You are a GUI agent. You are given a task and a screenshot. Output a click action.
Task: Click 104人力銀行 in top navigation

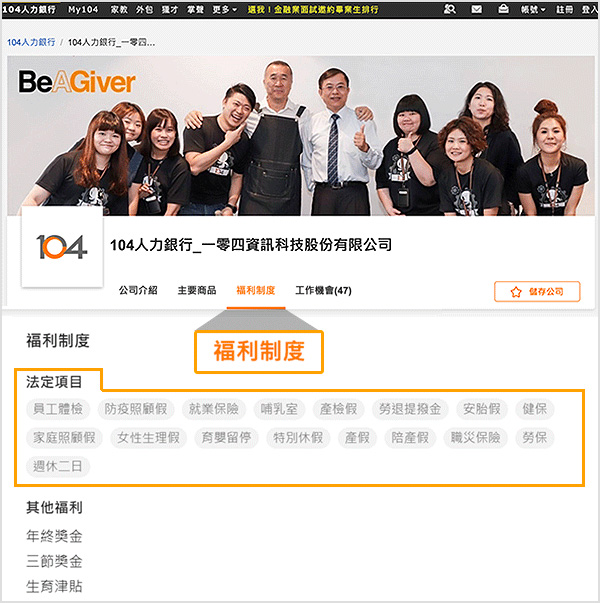pos(29,9)
